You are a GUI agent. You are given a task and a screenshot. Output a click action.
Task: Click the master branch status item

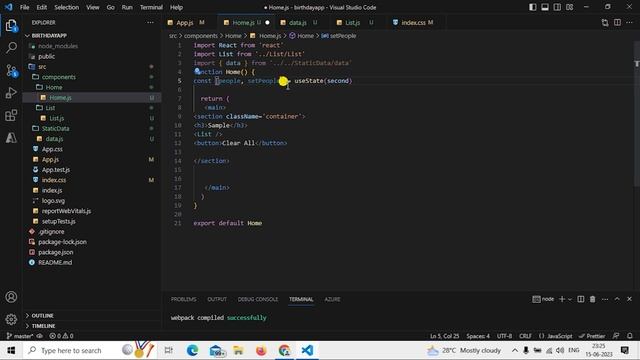(20, 336)
